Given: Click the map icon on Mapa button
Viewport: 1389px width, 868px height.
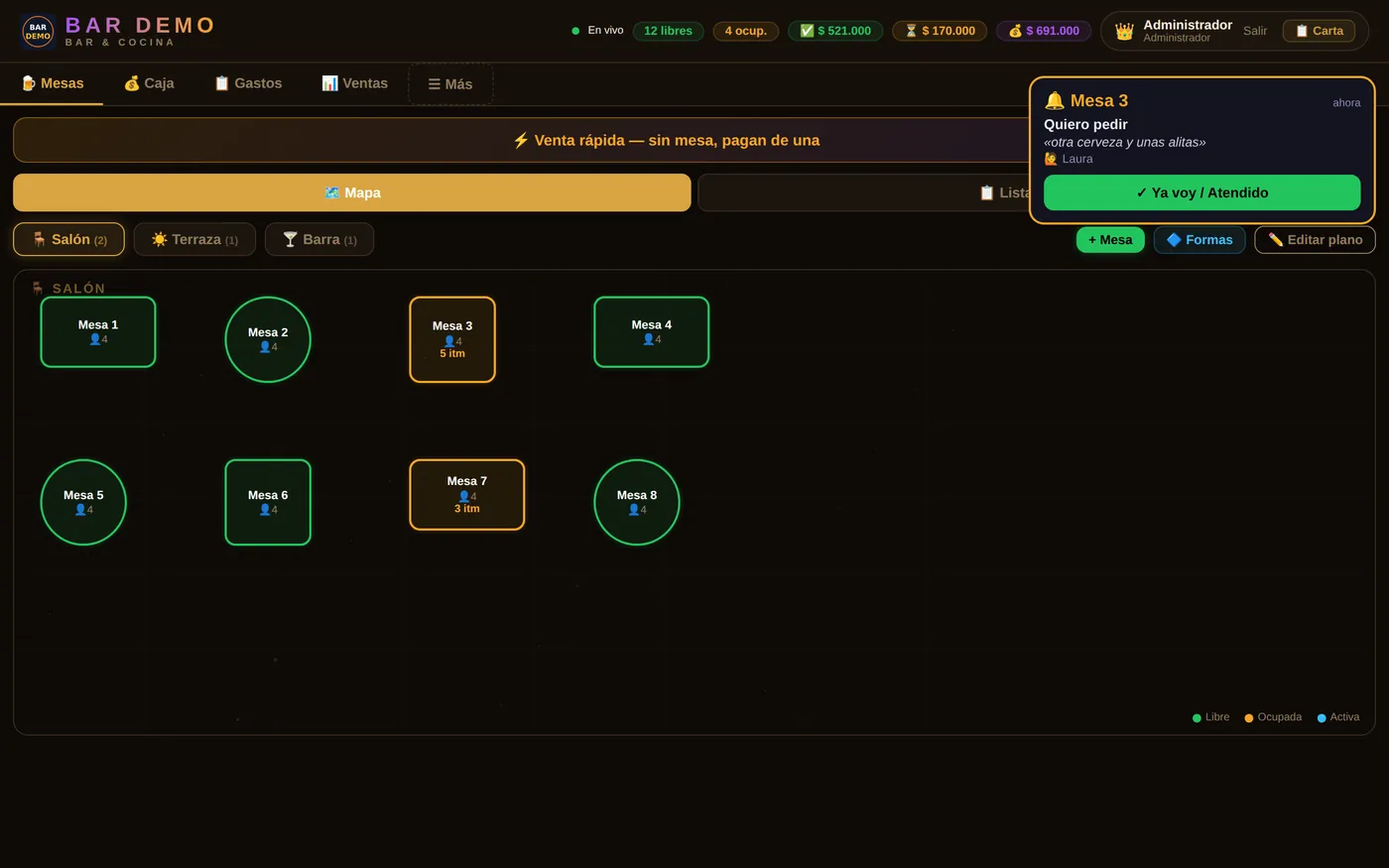Looking at the screenshot, I should pos(332,192).
